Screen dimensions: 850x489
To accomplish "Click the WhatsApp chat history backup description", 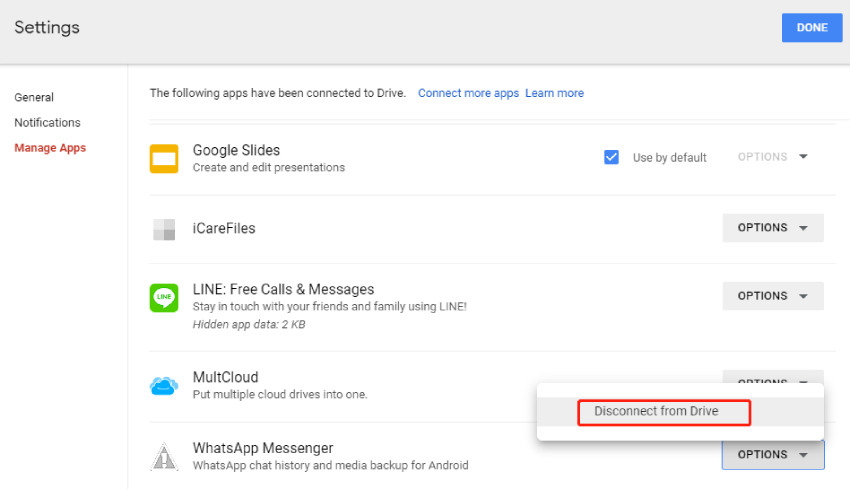I will (331, 466).
